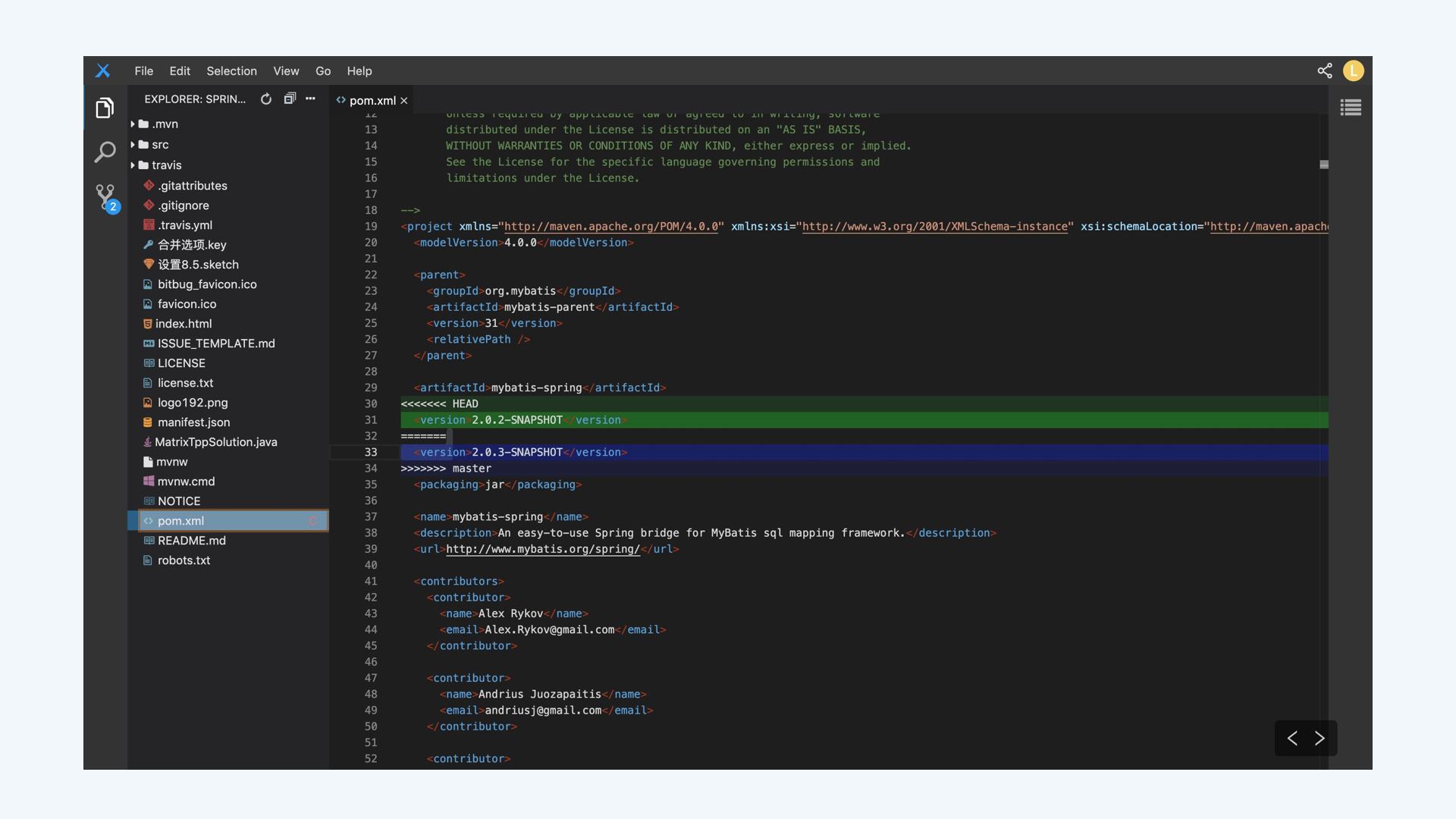Open the LICENSE file

[x=181, y=362]
